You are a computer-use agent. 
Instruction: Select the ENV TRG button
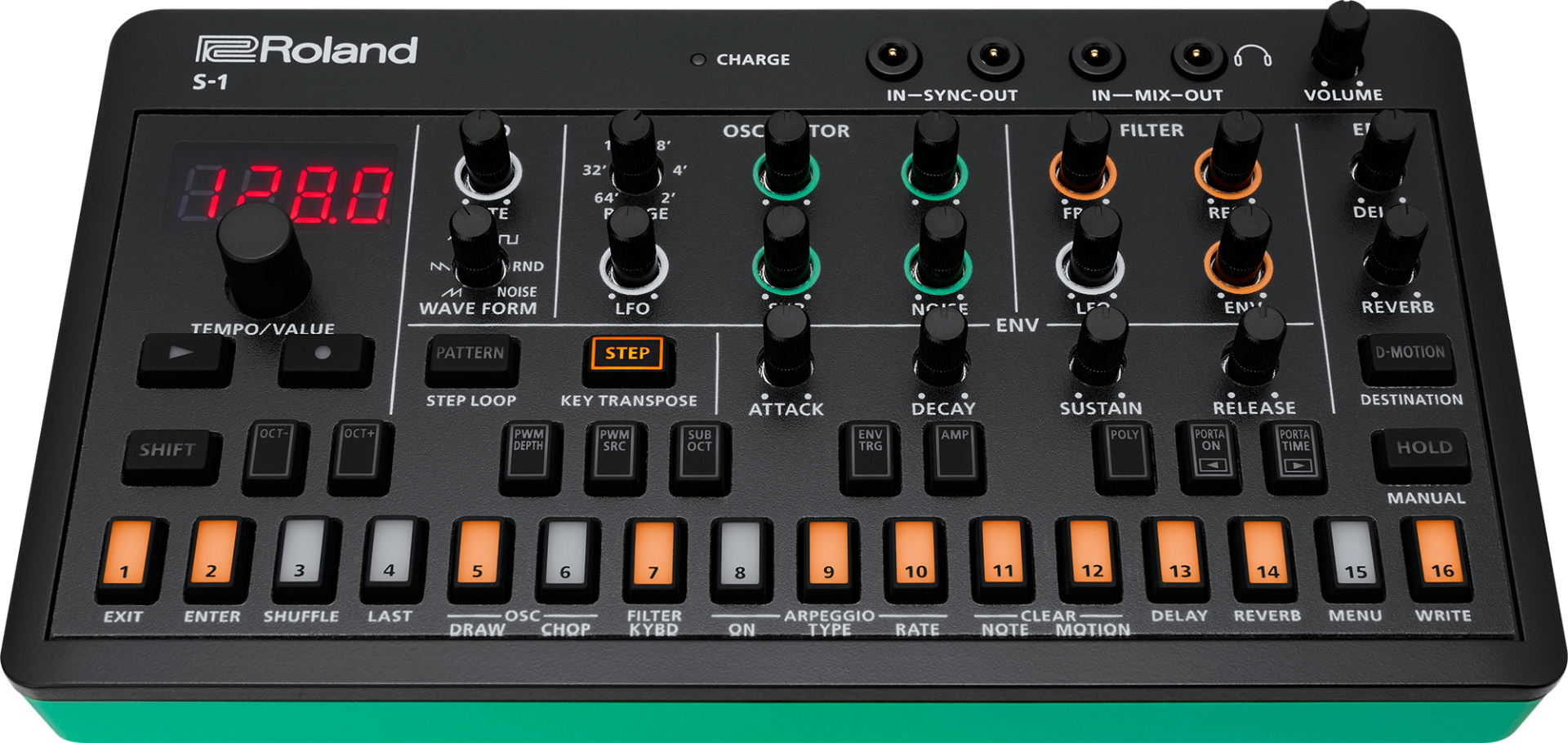click(x=871, y=456)
